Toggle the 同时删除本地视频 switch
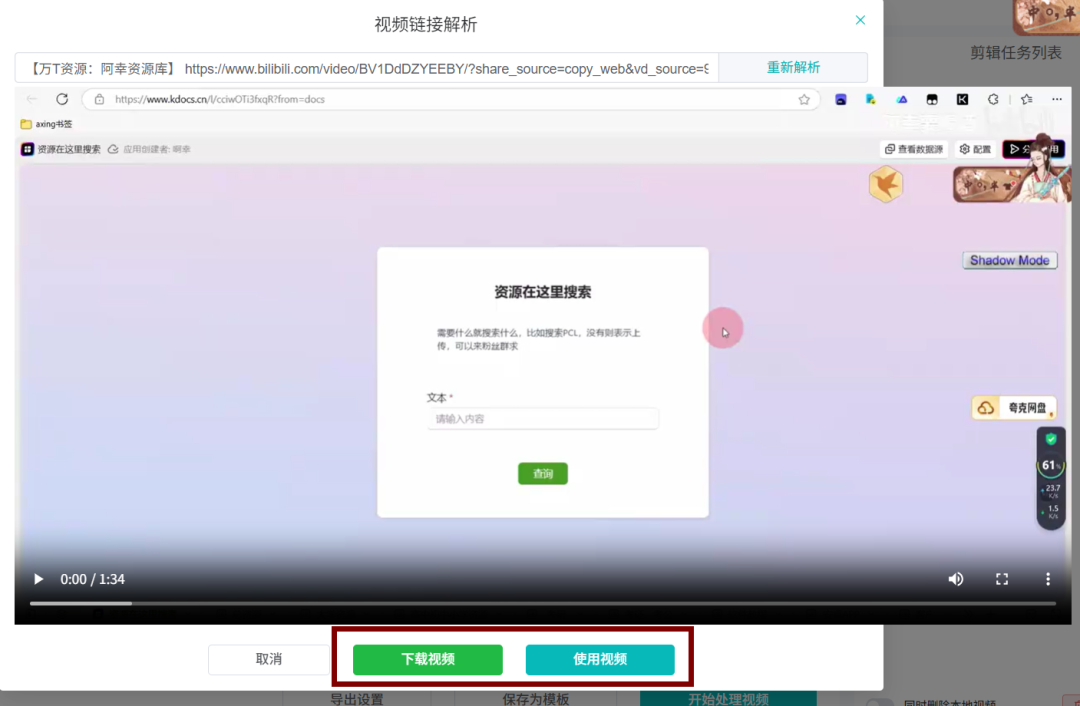 pyautogui.click(x=879, y=703)
